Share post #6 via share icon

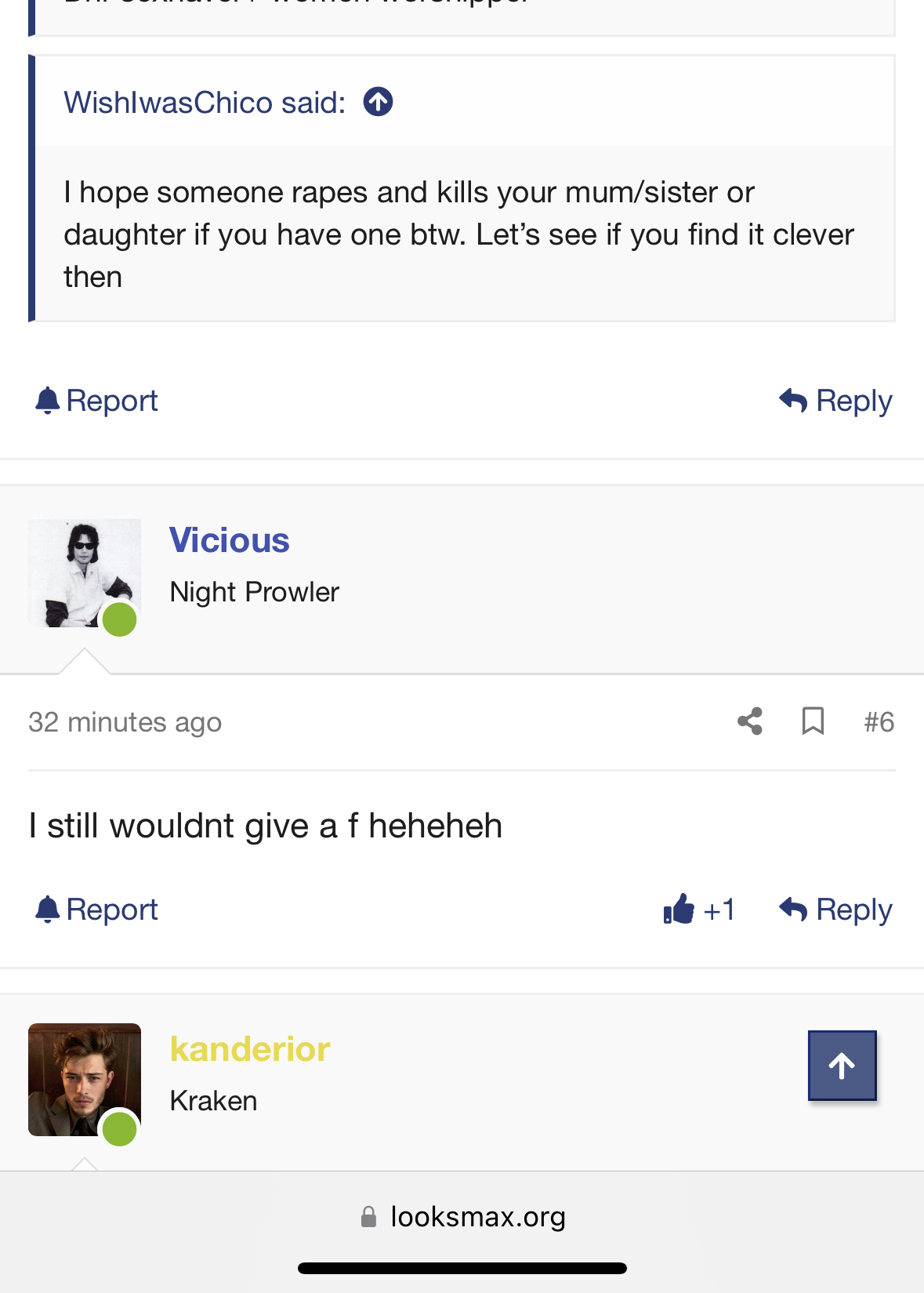(x=750, y=721)
